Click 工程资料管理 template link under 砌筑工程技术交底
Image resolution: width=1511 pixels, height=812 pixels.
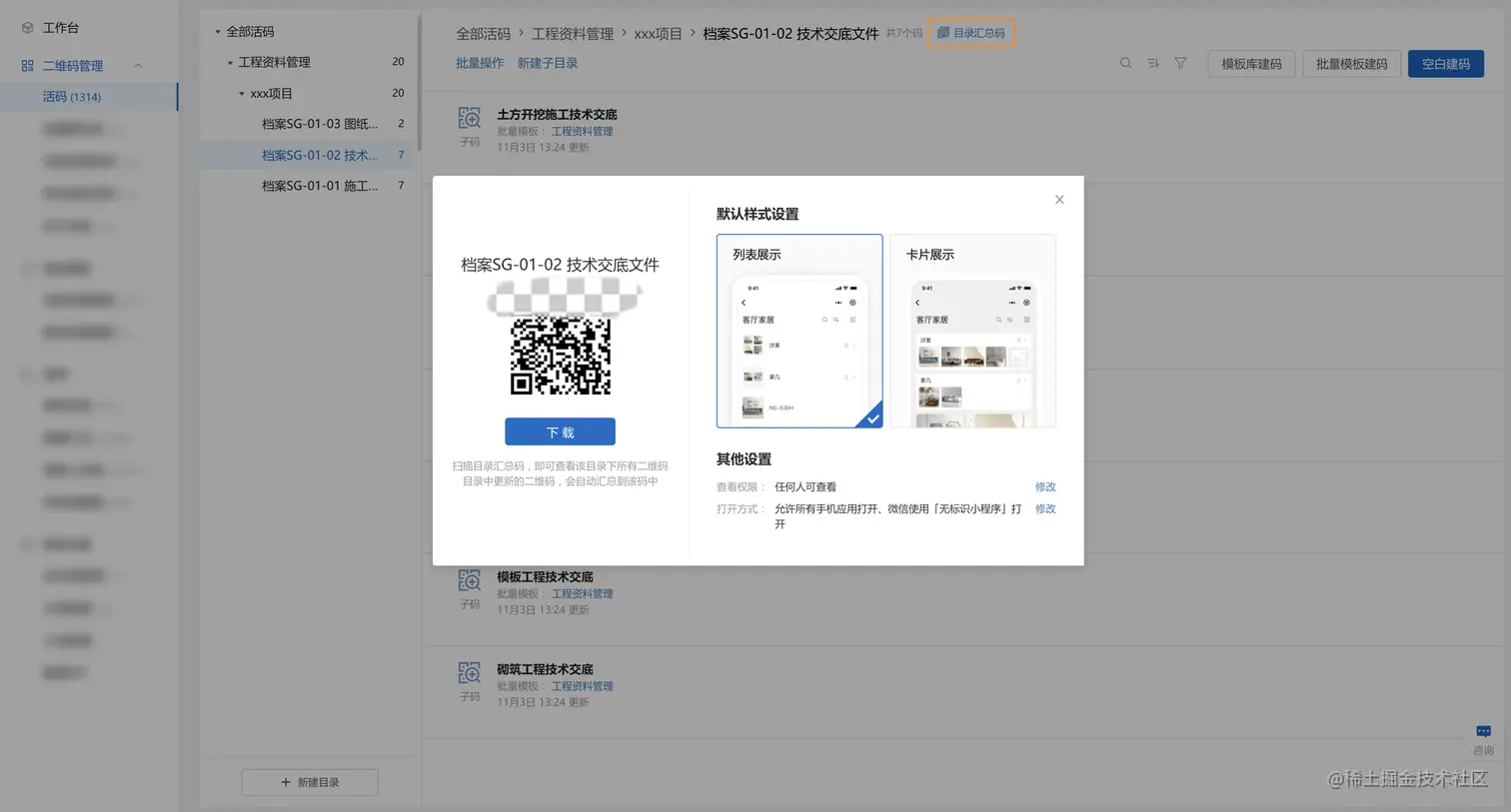pos(583,686)
